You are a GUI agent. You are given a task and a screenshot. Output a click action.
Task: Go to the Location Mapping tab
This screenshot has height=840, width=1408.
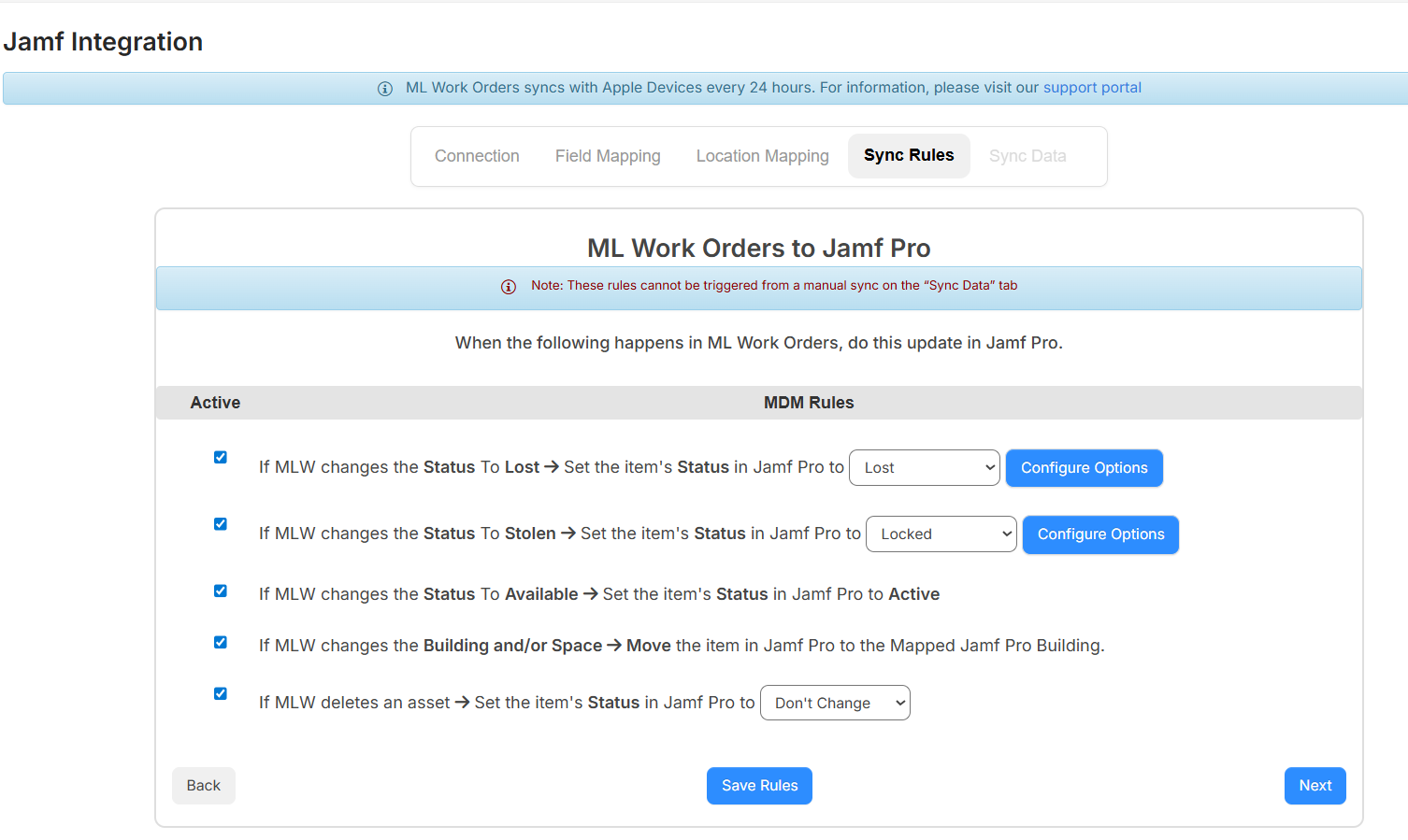[763, 156]
